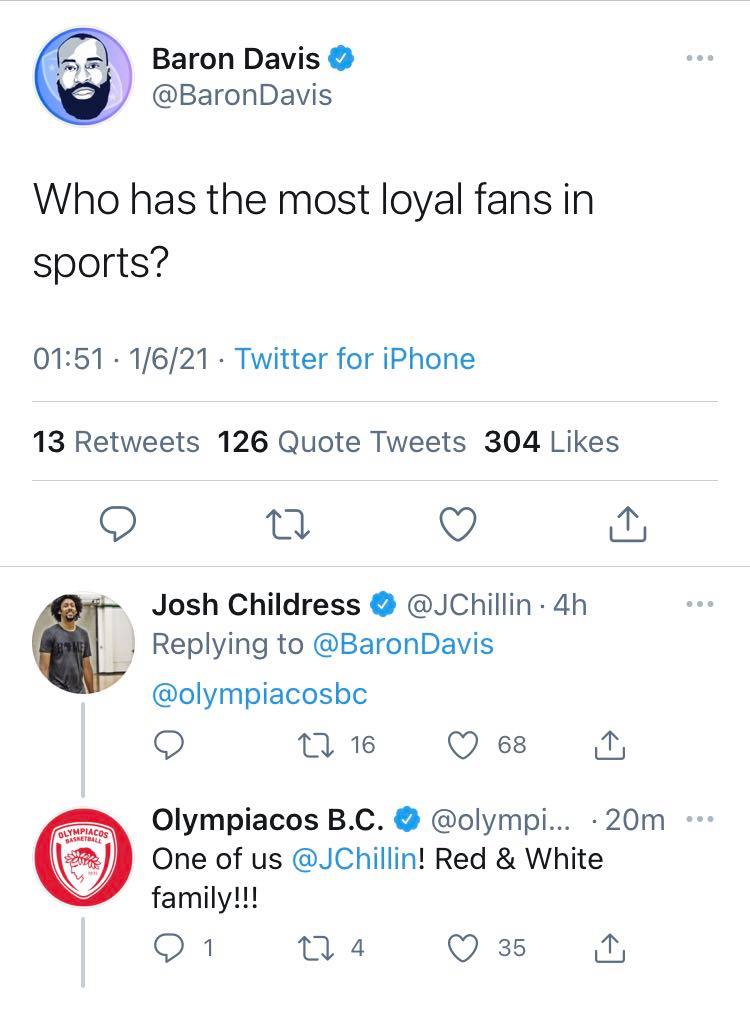This screenshot has height=1009, width=750.
Task: Share Baron Davis's main tweet
Action: (x=627, y=522)
